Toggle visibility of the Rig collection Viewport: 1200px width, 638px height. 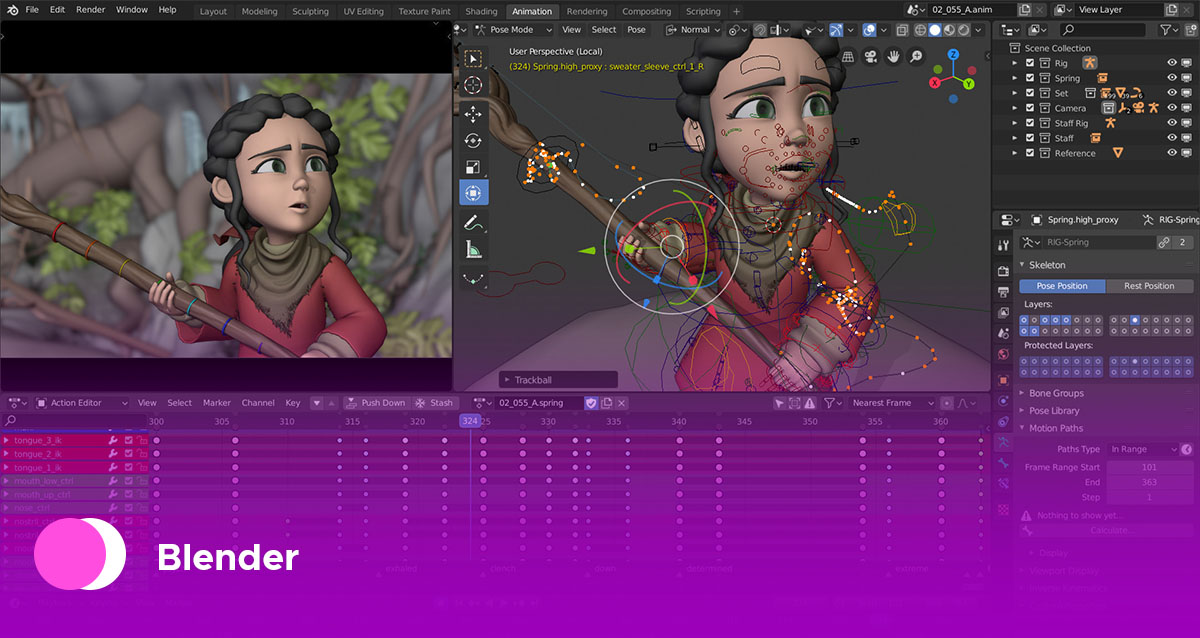click(1172, 63)
